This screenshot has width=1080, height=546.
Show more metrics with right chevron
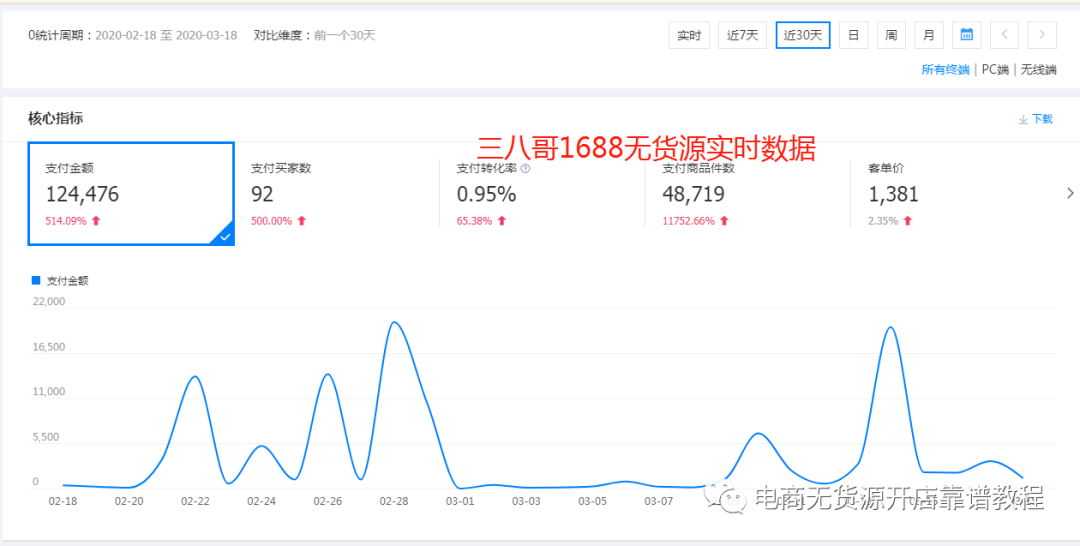coord(1070,193)
